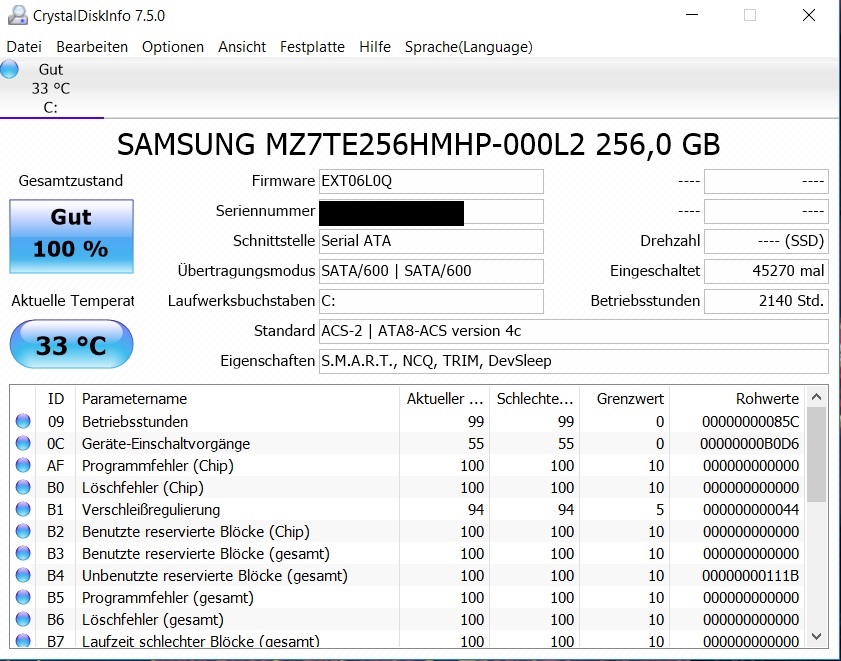The height and width of the screenshot is (661, 841).
Task: Click the Standard field ACS-2
Action: pos(574,332)
